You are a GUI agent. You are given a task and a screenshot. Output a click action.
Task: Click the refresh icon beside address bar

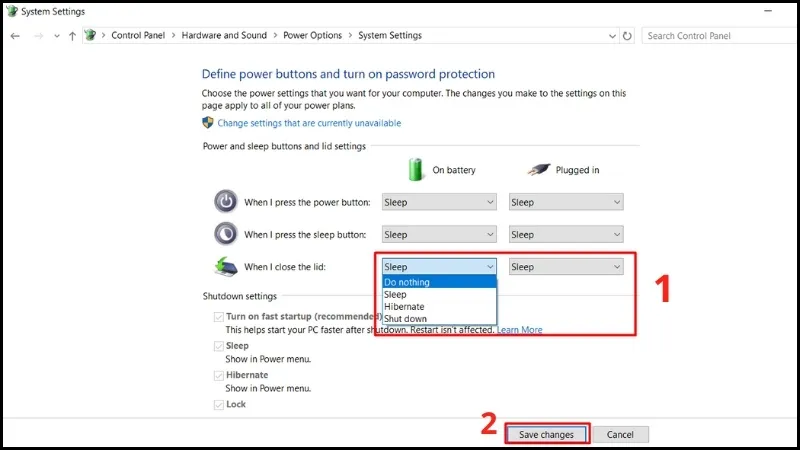[x=627, y=36]
